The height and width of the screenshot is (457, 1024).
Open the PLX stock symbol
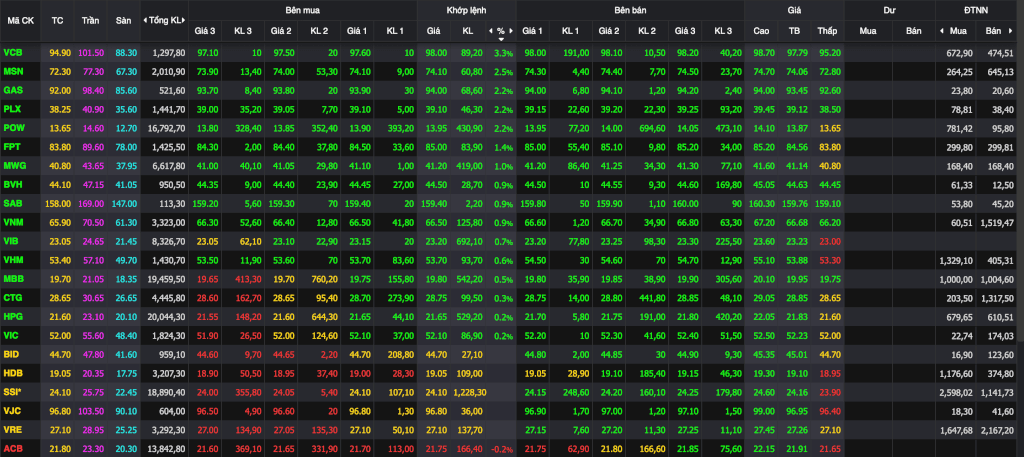click(12, 108)
